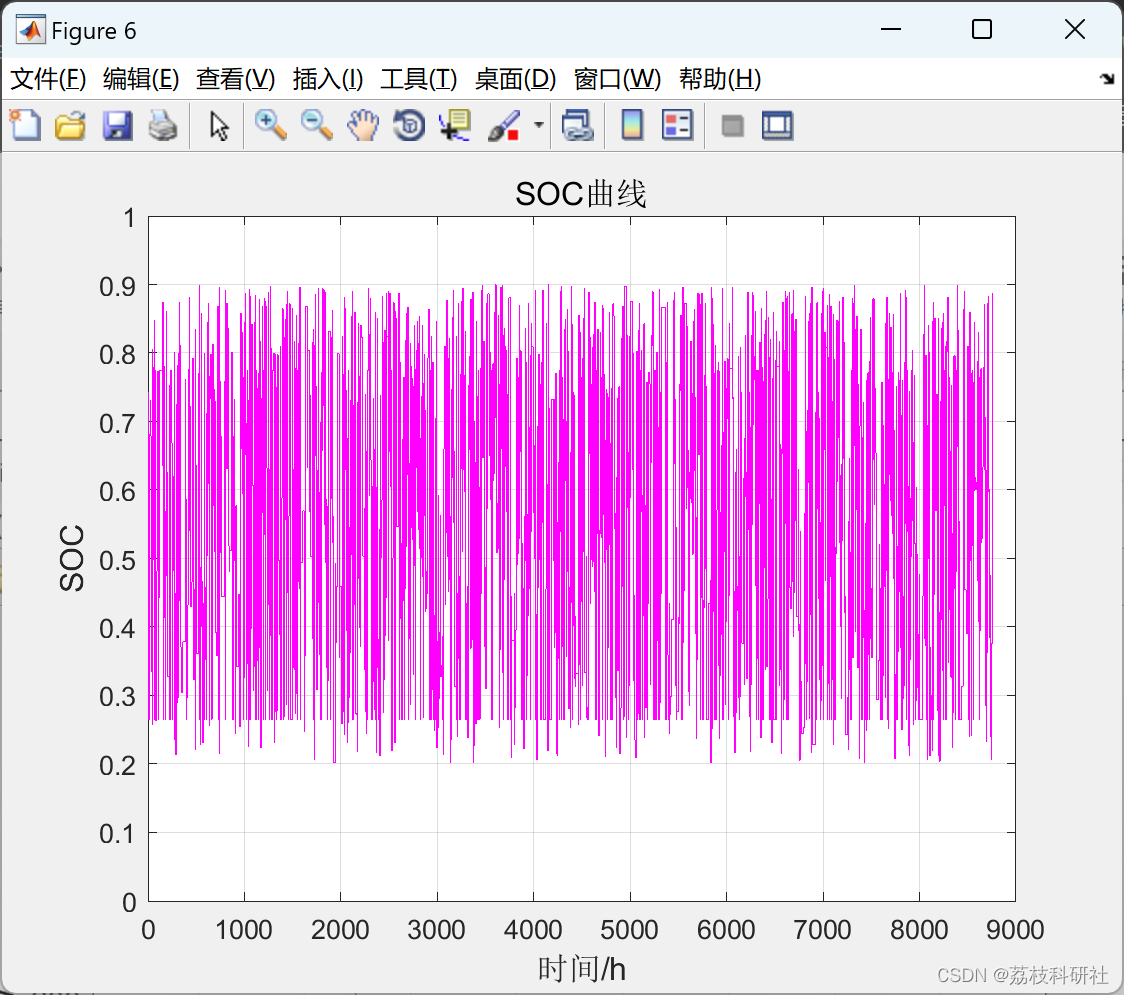The height and width of the screenshot is (995, 1124).
Task: Click the MATLAB logo in title bar
Action: coord(31,30)
